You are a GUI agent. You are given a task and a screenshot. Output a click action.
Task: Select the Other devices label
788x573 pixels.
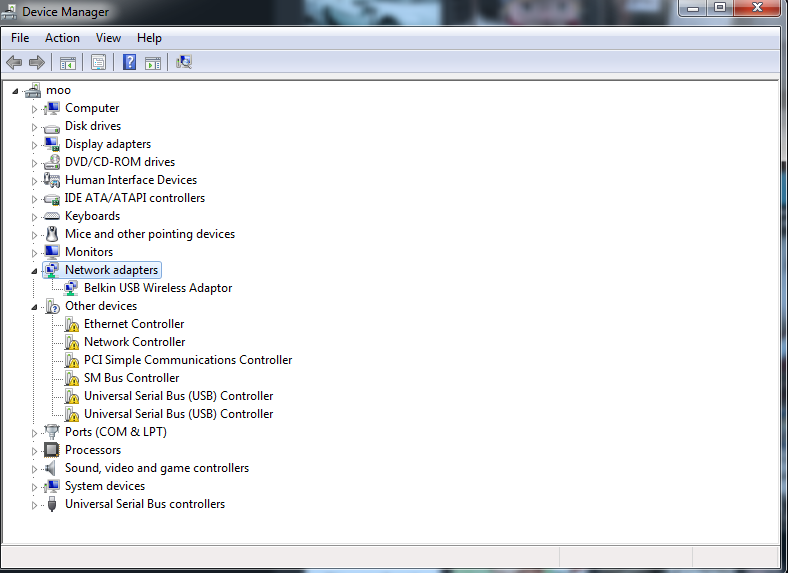click(101, 306)
